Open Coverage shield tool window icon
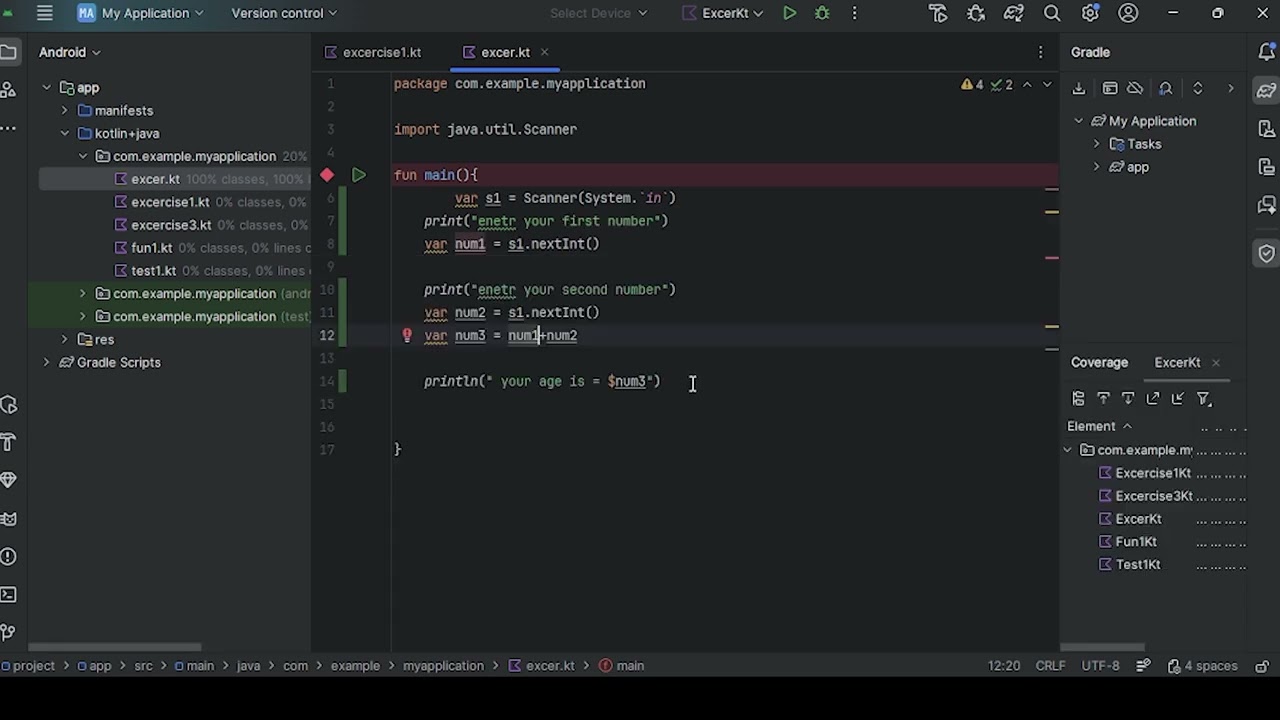 pos(1267,253)
